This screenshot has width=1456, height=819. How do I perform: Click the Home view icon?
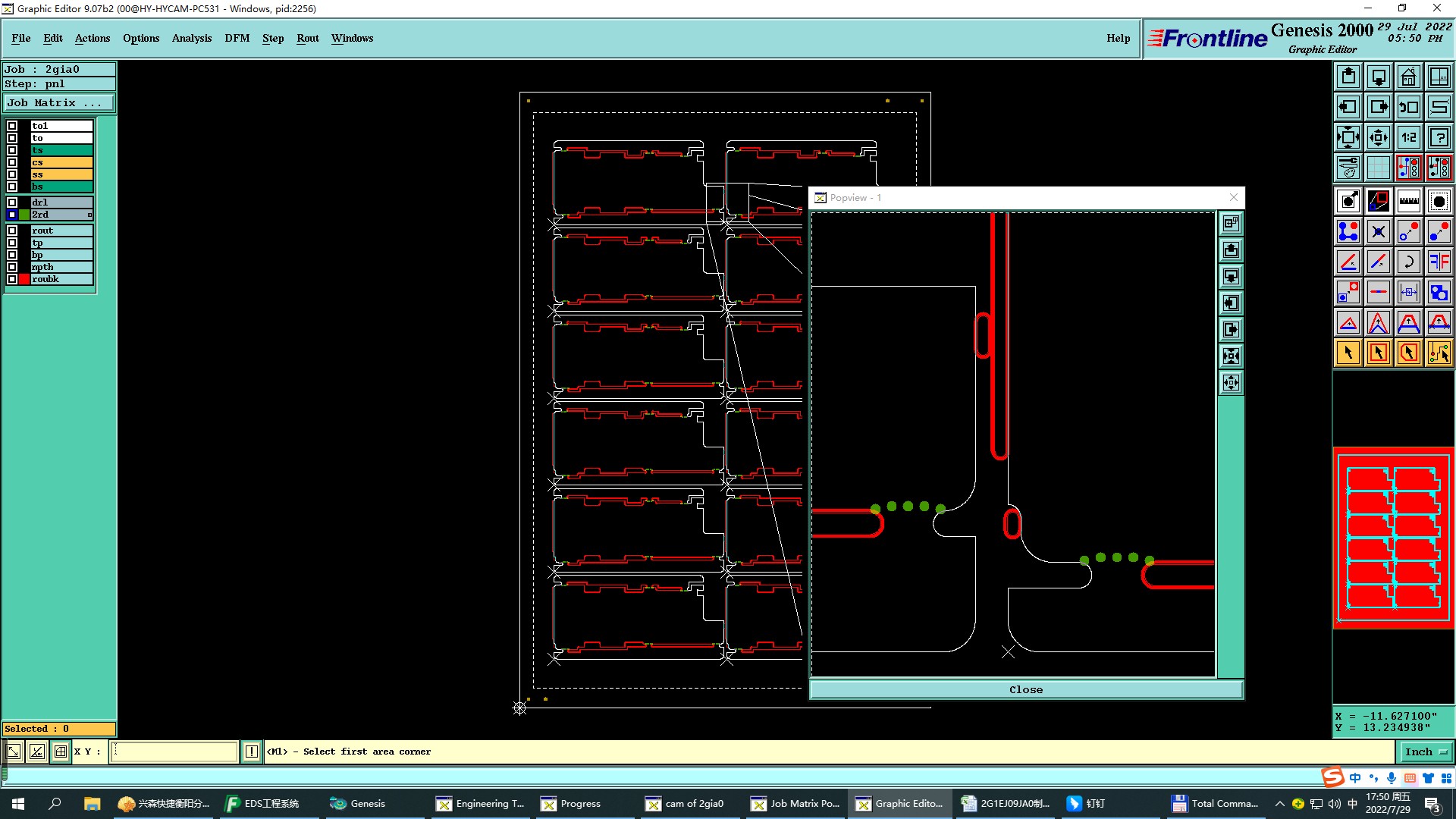(1408, 77)
